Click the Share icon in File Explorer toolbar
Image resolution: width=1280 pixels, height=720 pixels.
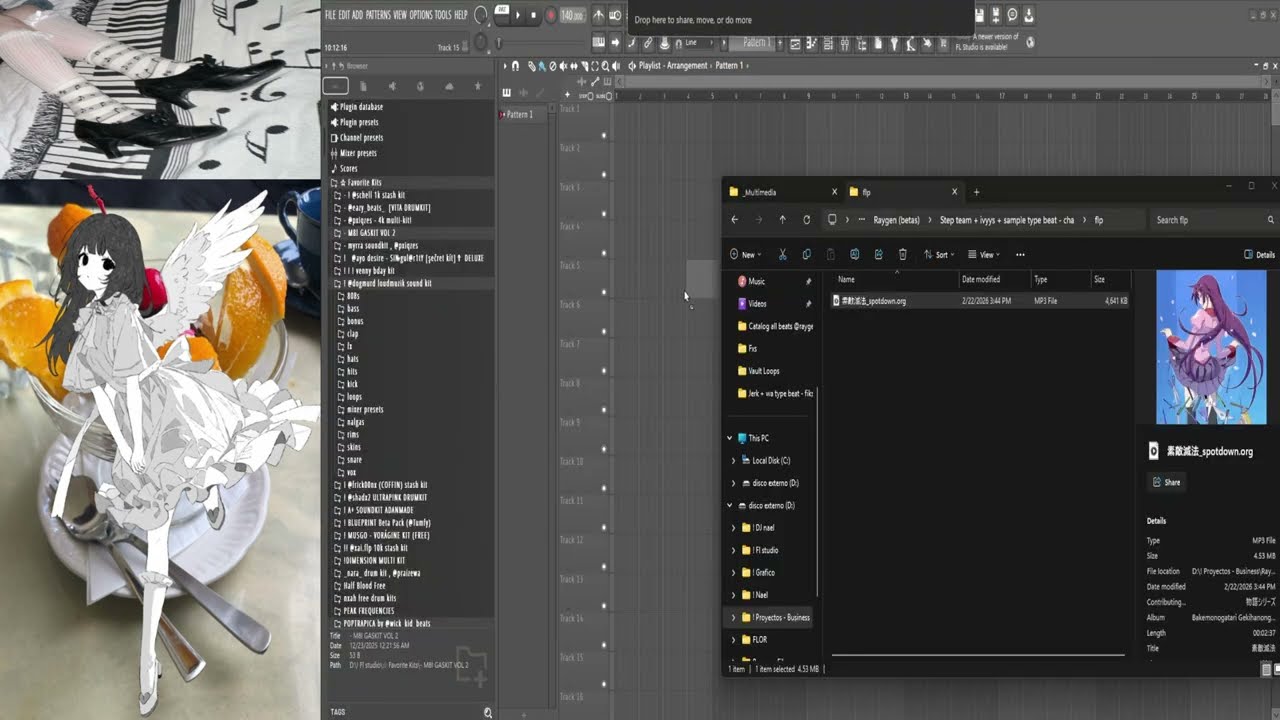(878, 255)
